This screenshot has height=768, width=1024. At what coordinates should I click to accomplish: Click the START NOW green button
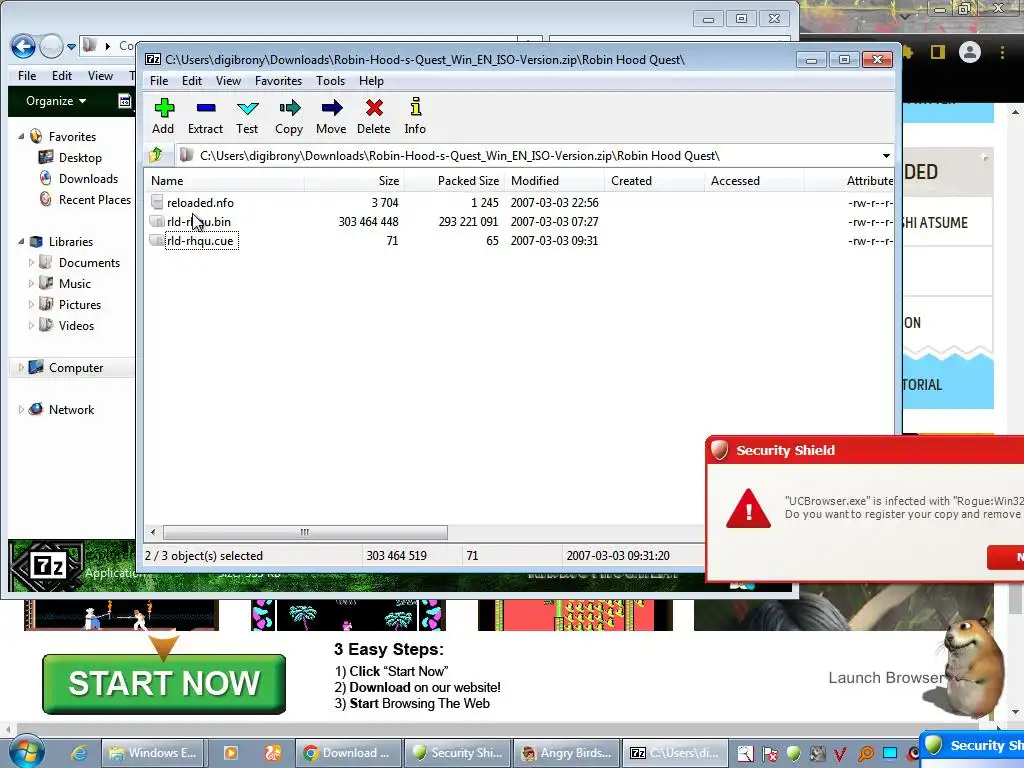point(164,684)
